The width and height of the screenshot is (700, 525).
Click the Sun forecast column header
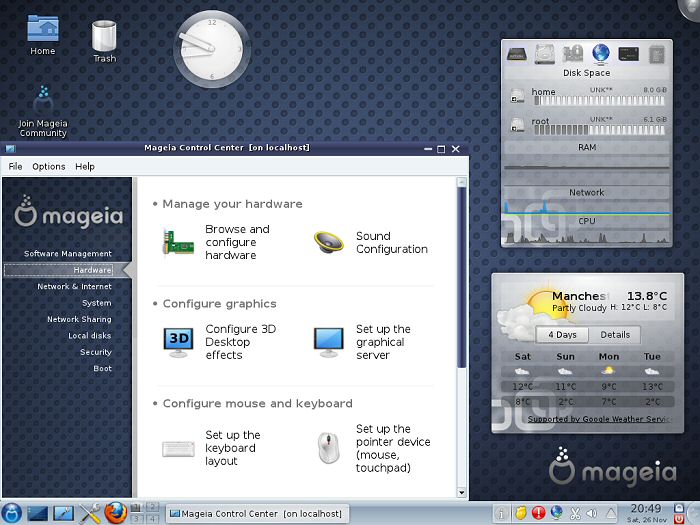565,357
